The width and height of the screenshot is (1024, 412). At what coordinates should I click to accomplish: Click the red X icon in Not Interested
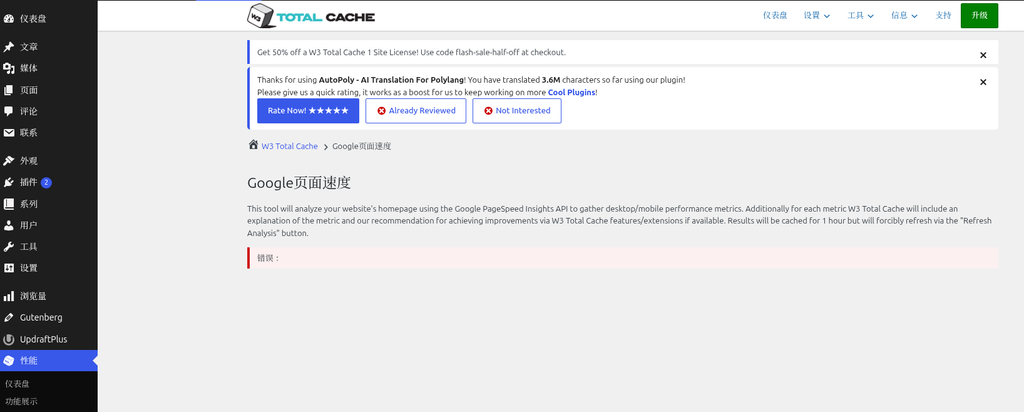[x=488, y=111]
